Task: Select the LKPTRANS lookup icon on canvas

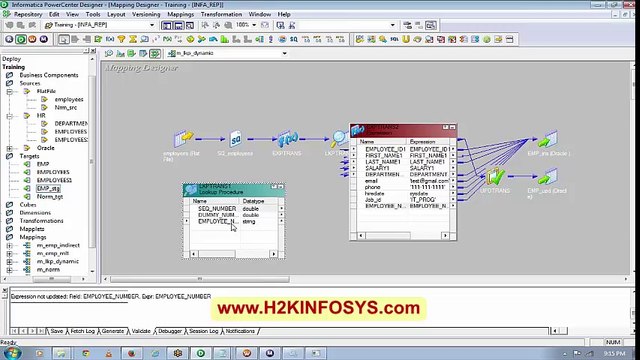Action: tap(339, 139)
